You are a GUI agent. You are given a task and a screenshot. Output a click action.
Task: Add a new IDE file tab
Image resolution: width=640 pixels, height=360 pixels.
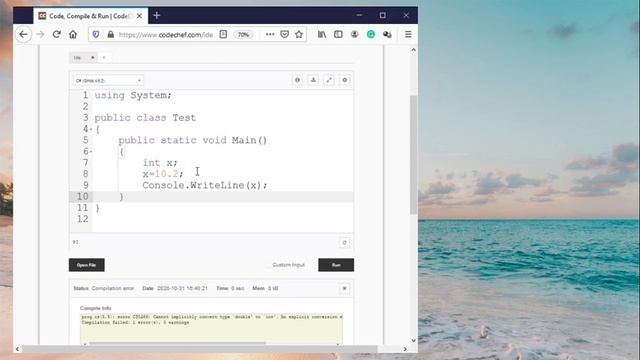tap(104, 58)
